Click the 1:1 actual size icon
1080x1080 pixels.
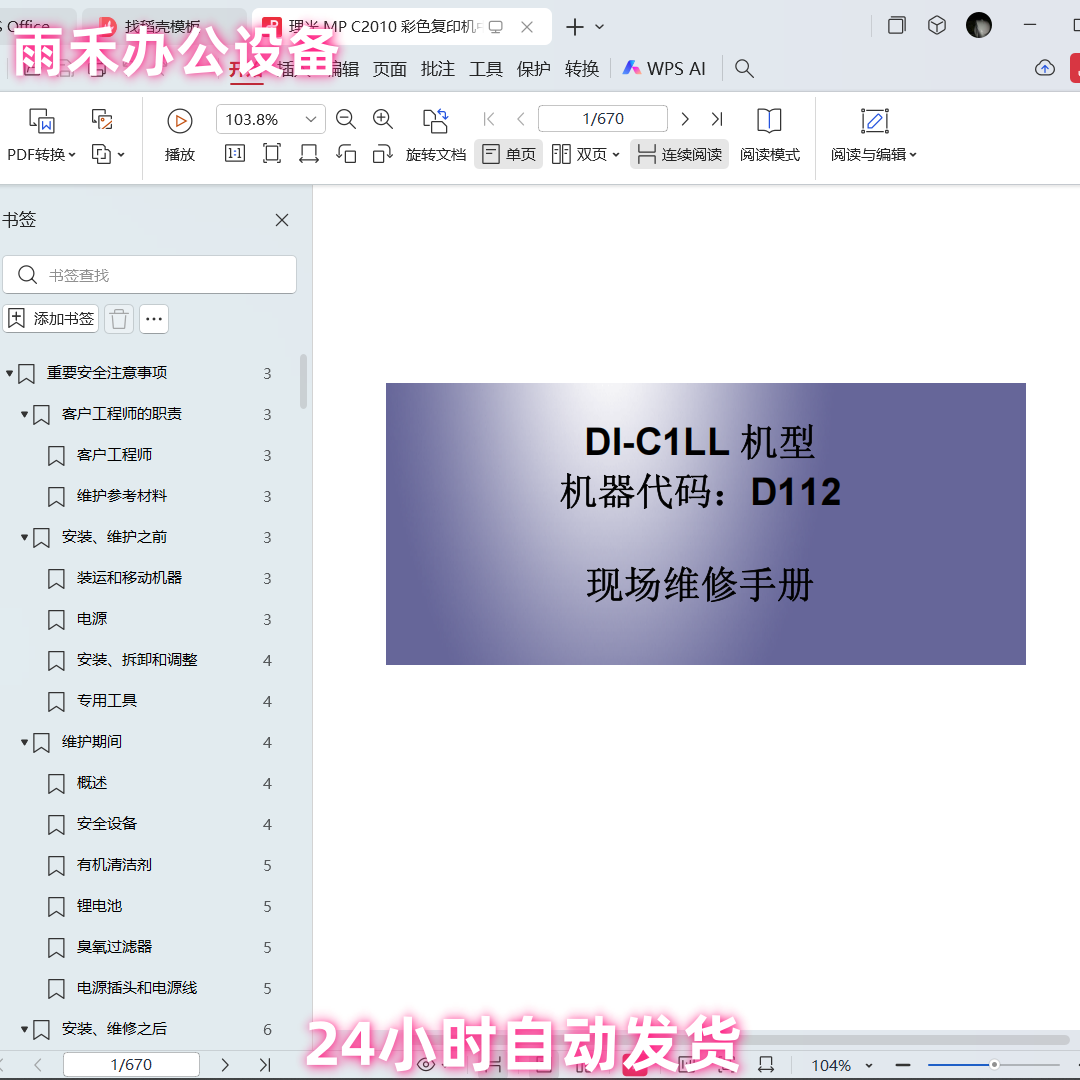pos(235,154)
